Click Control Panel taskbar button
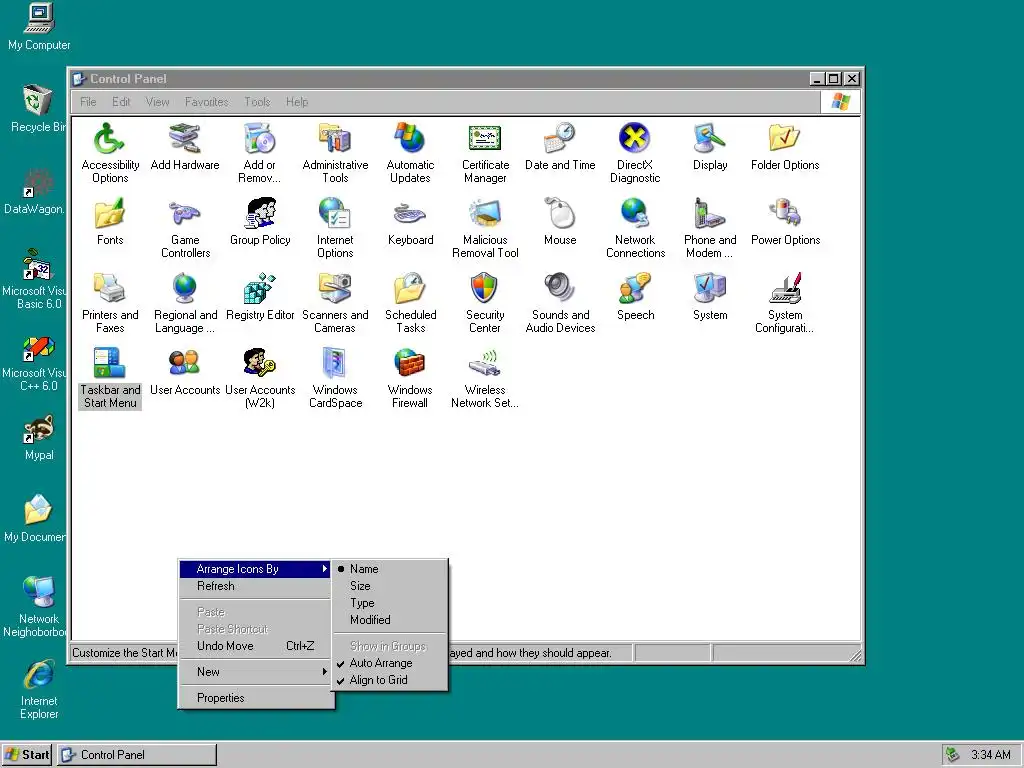The height and width of the screenshot is (768, 1024). click(137, 755)
